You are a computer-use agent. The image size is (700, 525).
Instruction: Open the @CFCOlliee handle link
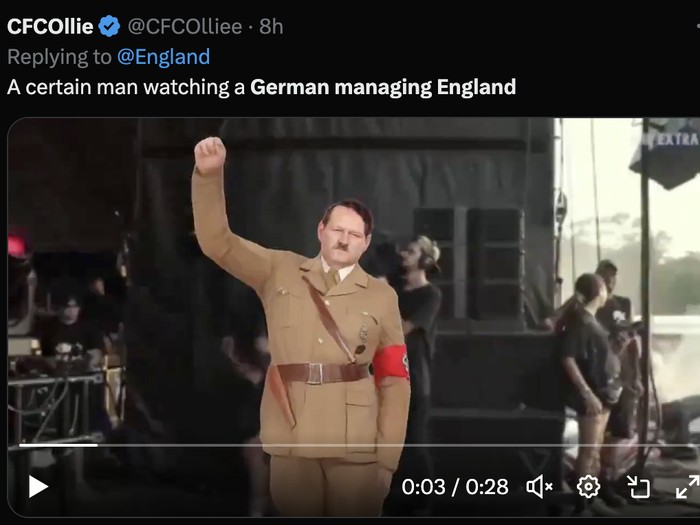(x=185, y=26)
